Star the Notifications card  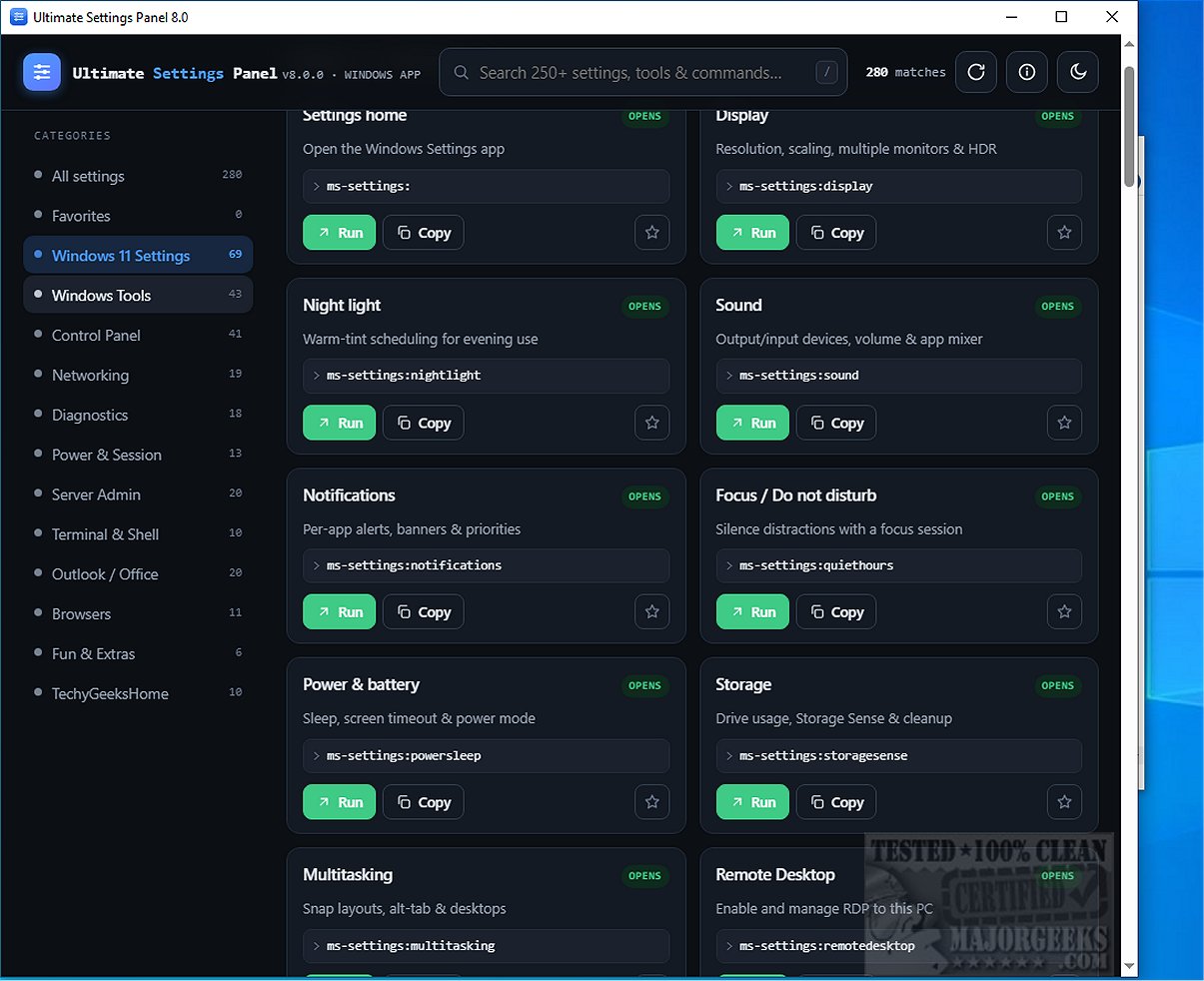652,611
